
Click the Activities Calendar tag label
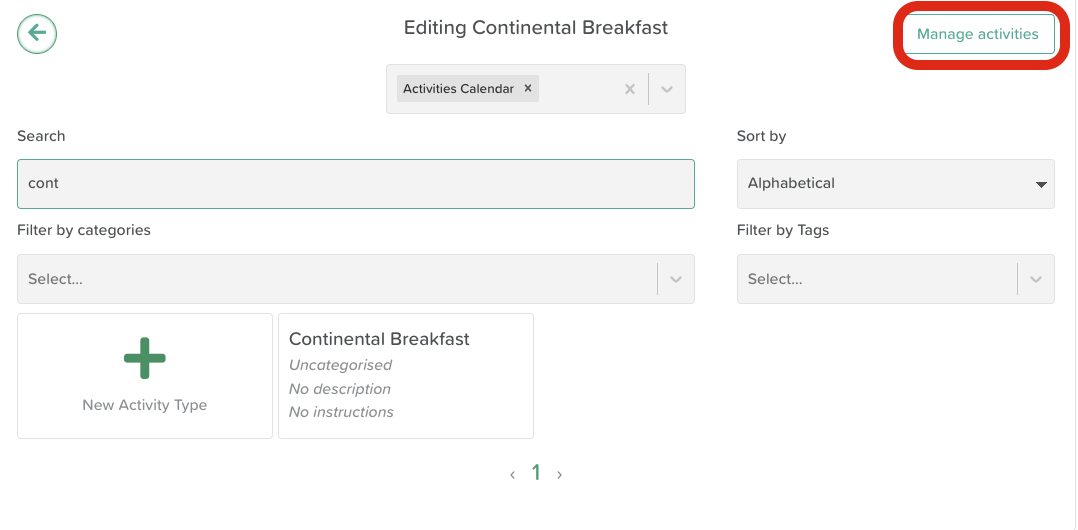coord(458,89)
